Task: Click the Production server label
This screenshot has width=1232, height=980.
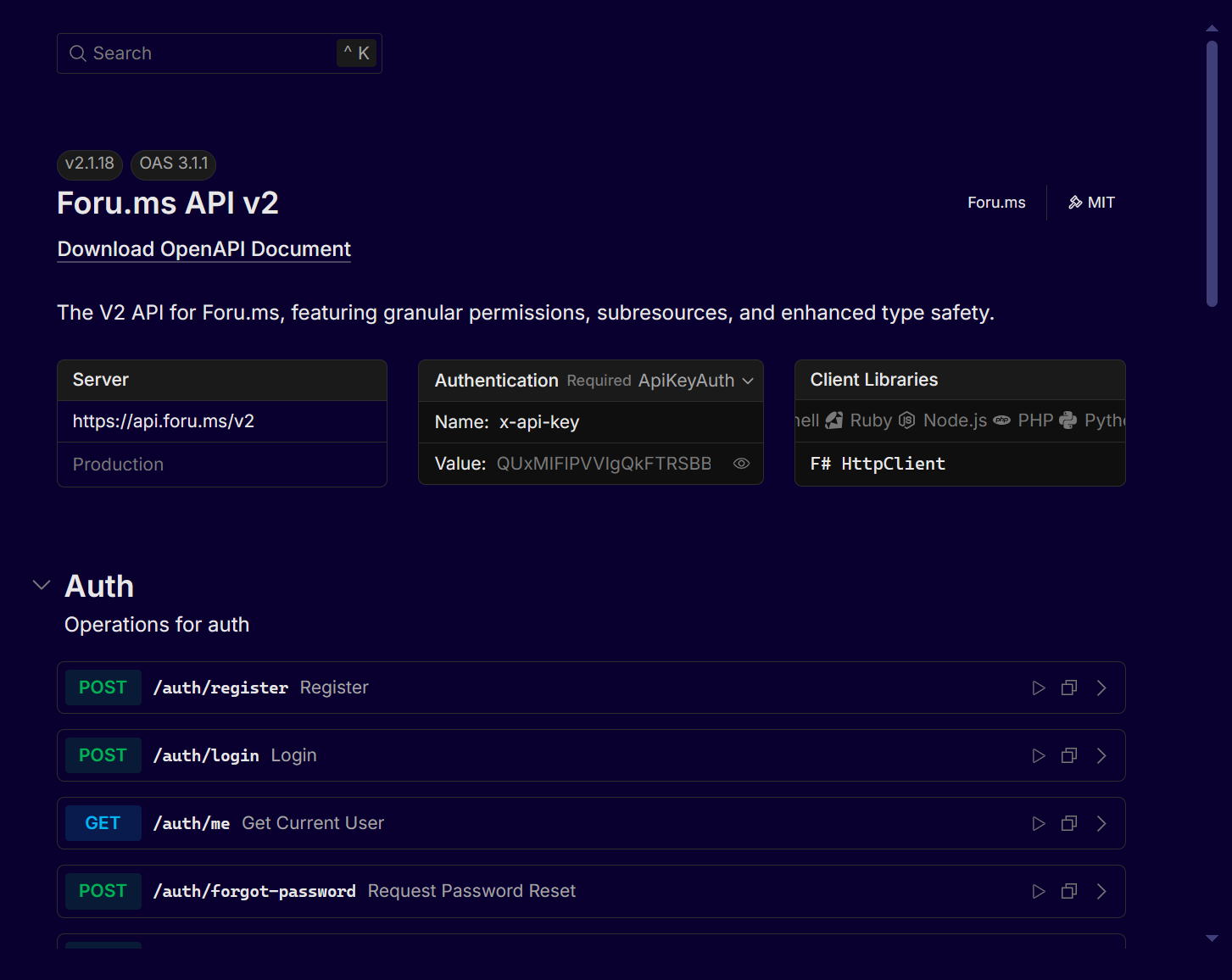Action: (118, 465)
